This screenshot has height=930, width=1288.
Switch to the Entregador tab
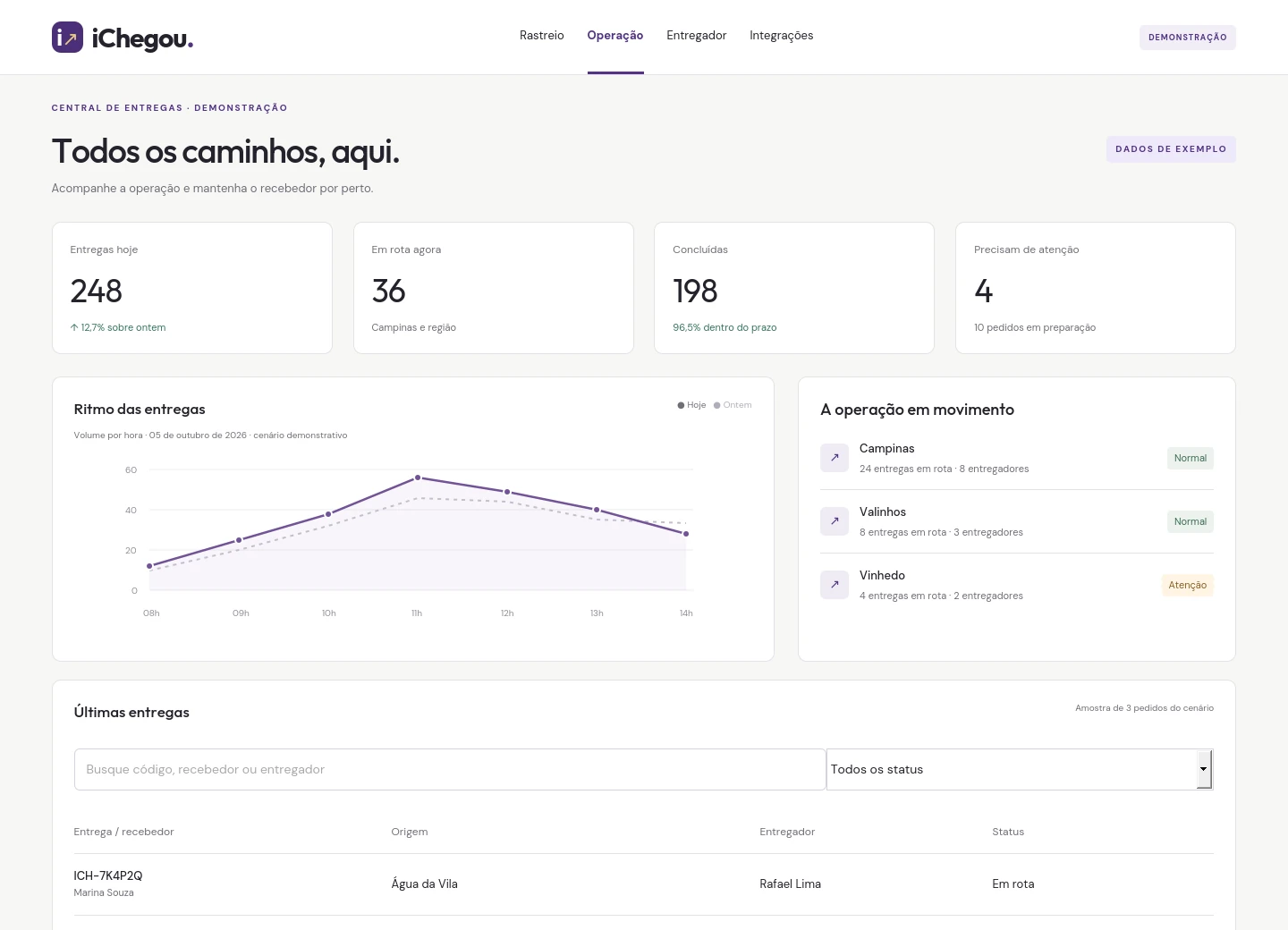[x=697, y=36]
